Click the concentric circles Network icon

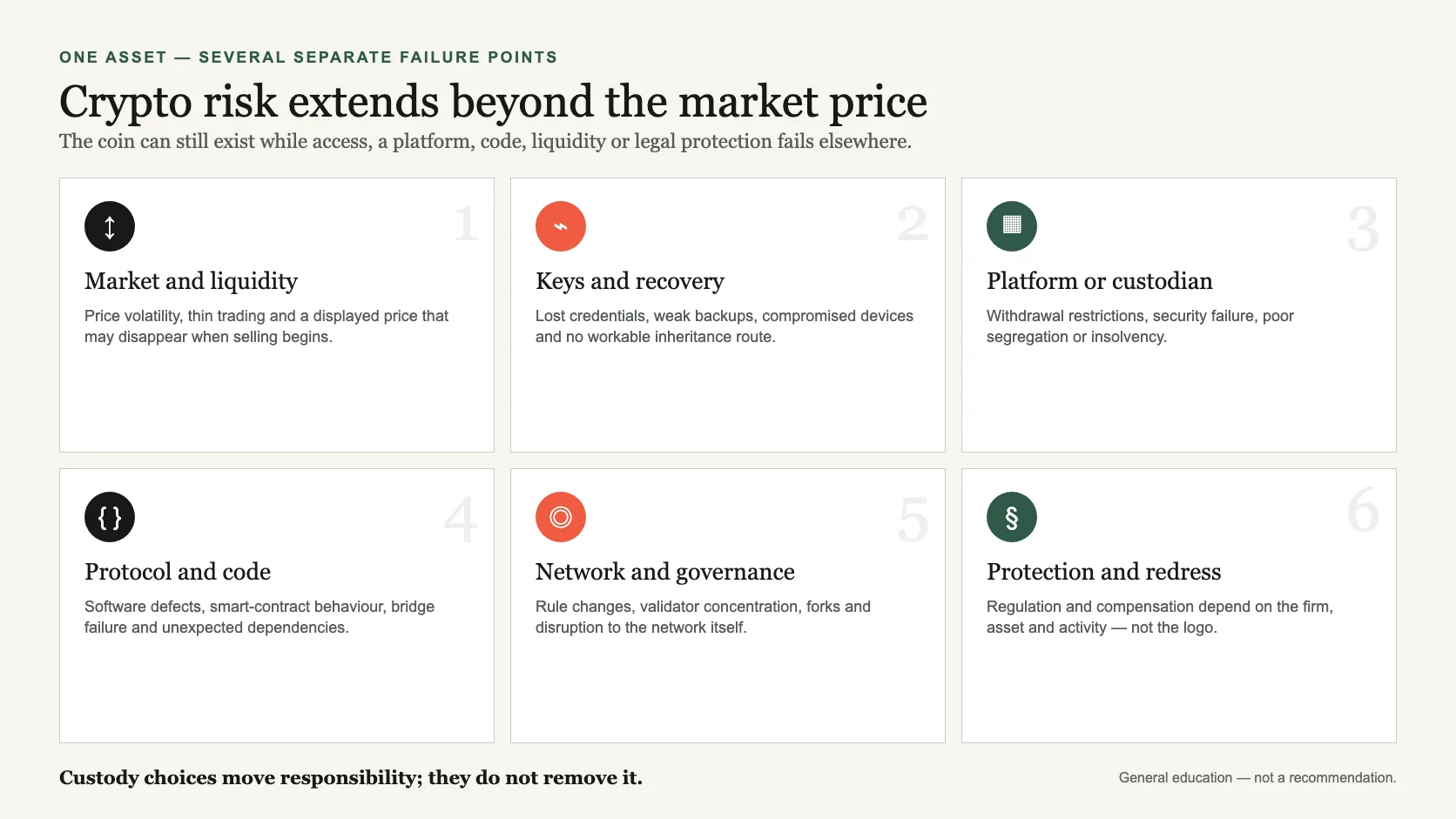click(561, 517)
